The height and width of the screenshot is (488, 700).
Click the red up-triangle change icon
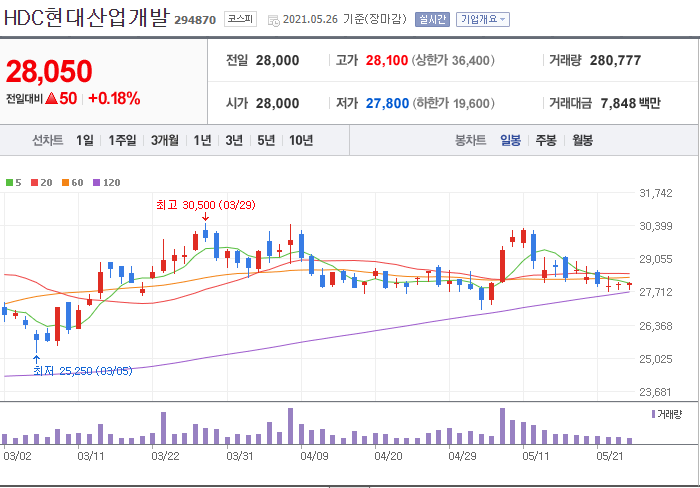[x=51, y=98]
